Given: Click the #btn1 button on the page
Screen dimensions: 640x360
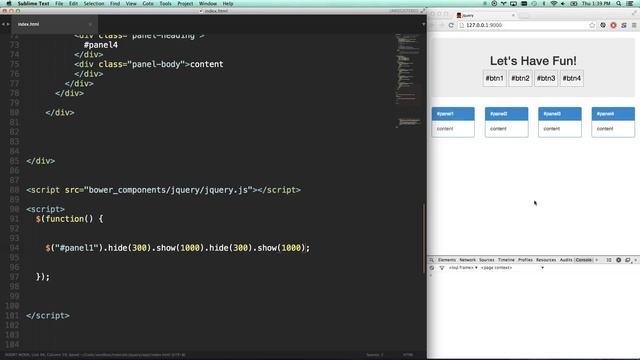Looking at the screenshot, I should (x=494, y=78).
